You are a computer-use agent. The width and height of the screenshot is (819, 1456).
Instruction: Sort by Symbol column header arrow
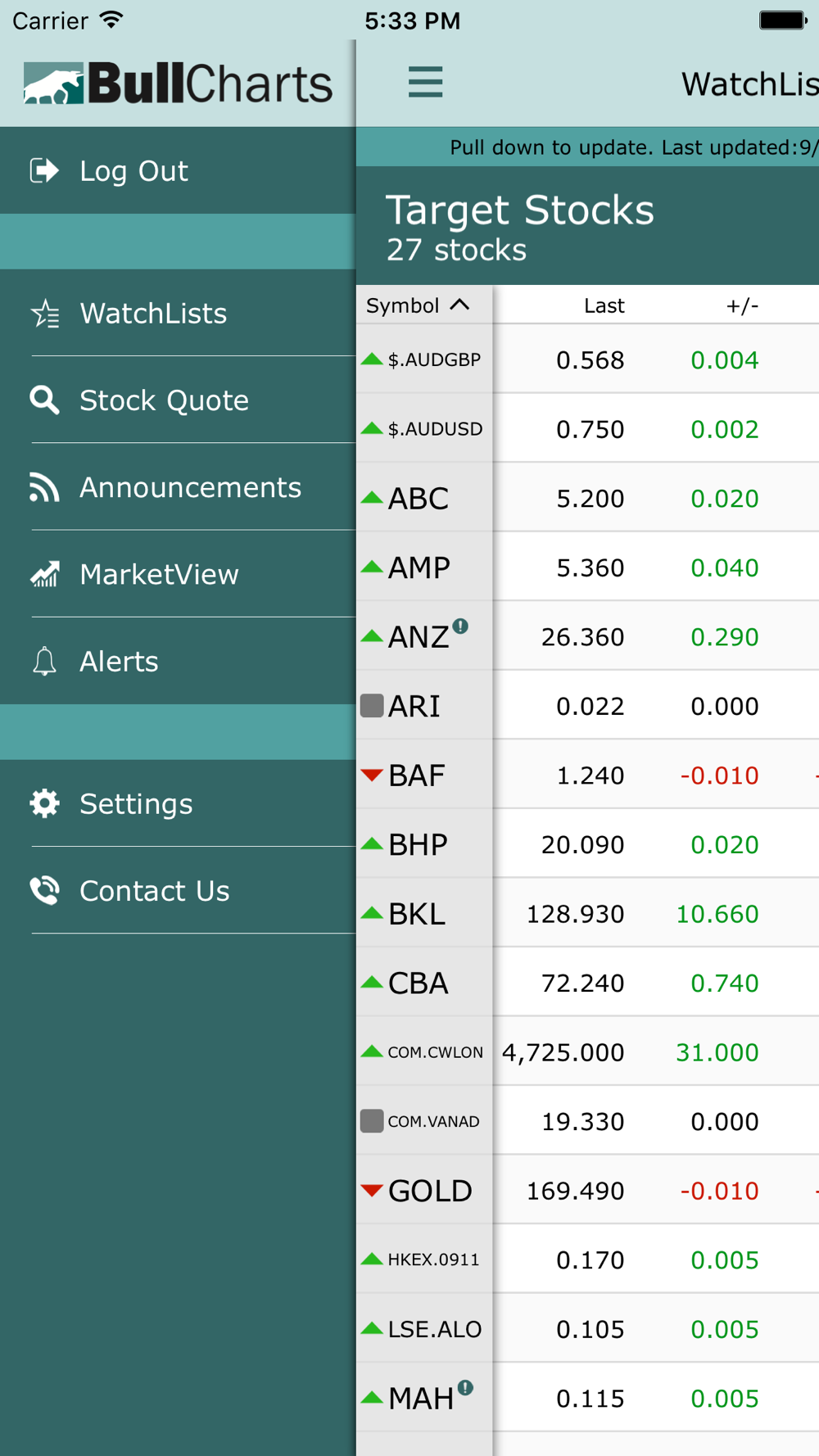coord(460,305)
